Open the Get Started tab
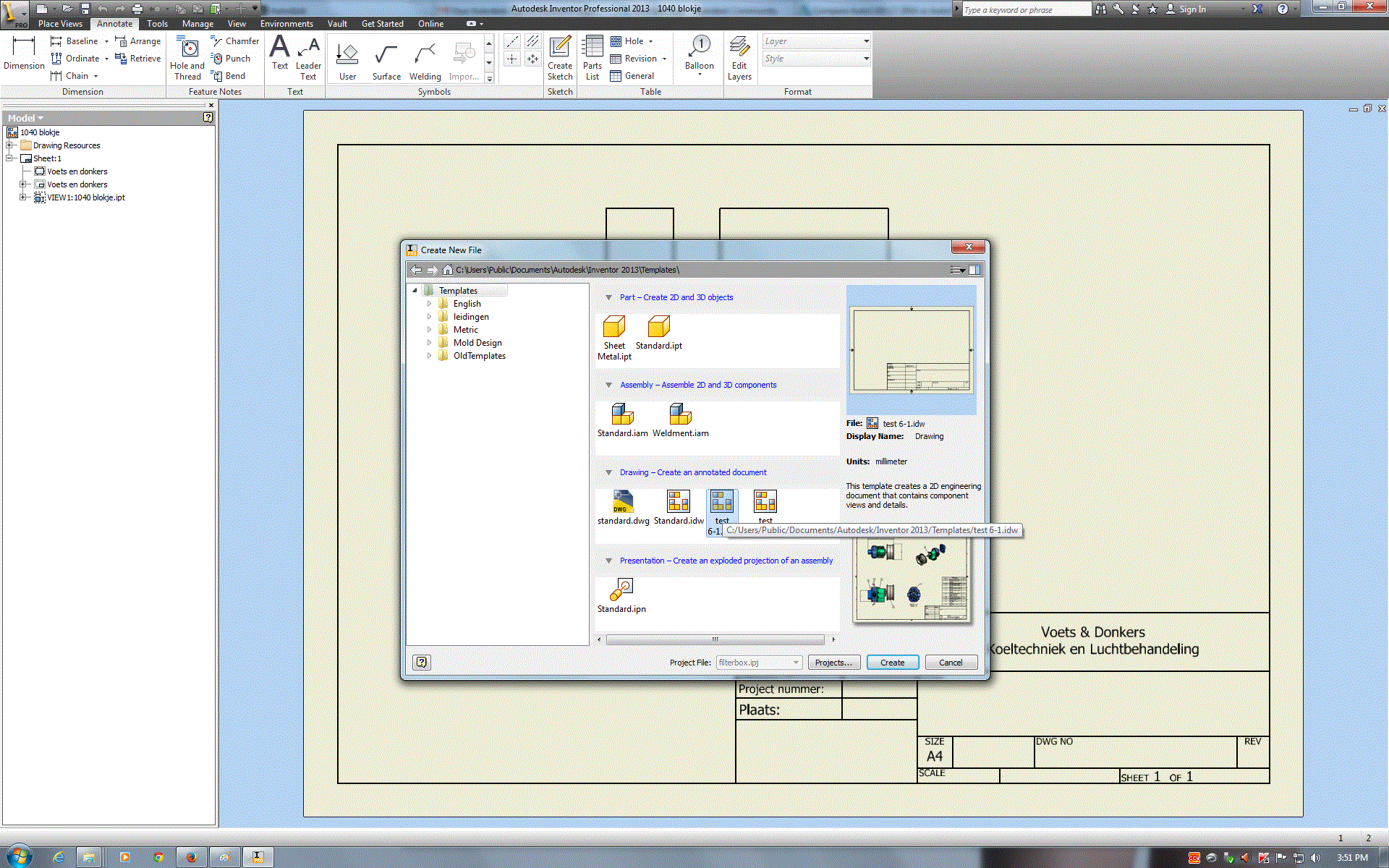This screenshot has width=1389, height=868. point(382,24)
